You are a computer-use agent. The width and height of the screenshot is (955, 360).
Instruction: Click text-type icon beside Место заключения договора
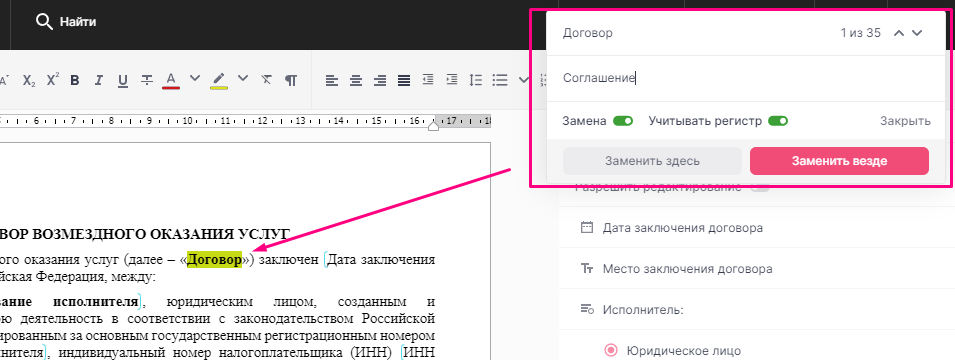pos(587,269)
